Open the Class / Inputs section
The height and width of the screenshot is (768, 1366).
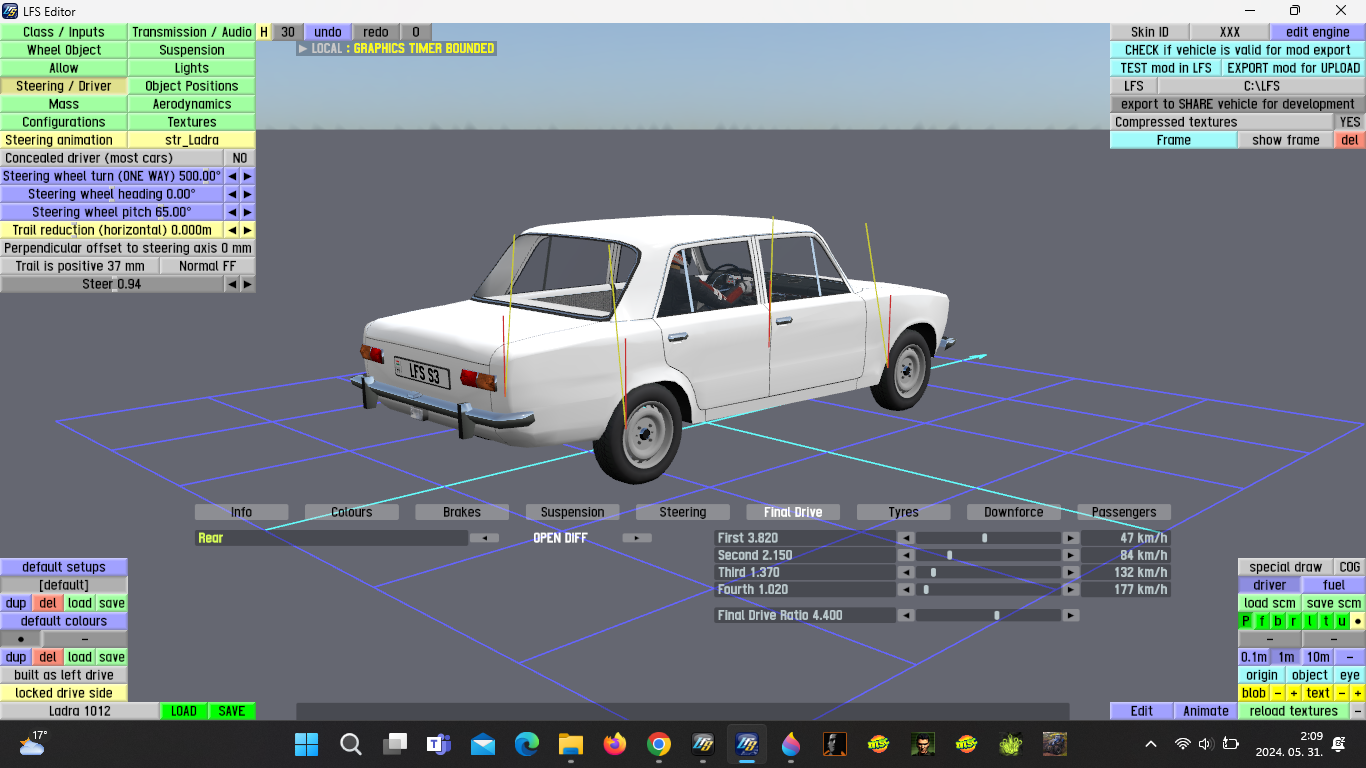click(x=64, y=32)
